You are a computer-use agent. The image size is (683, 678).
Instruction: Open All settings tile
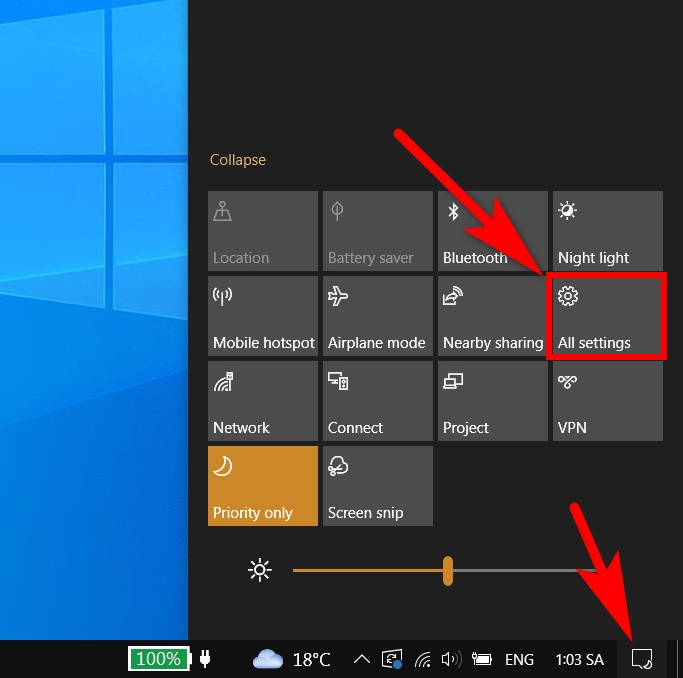point(608,316)
